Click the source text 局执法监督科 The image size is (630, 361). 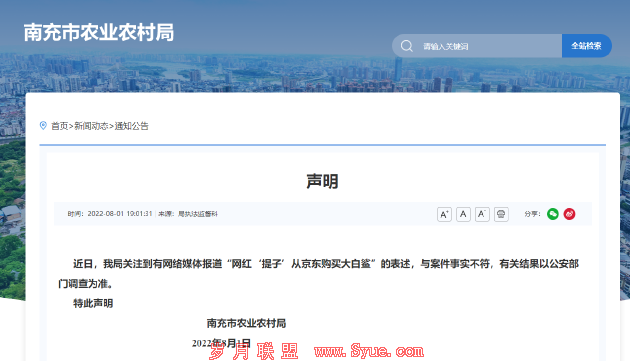[x=198, y=214]
